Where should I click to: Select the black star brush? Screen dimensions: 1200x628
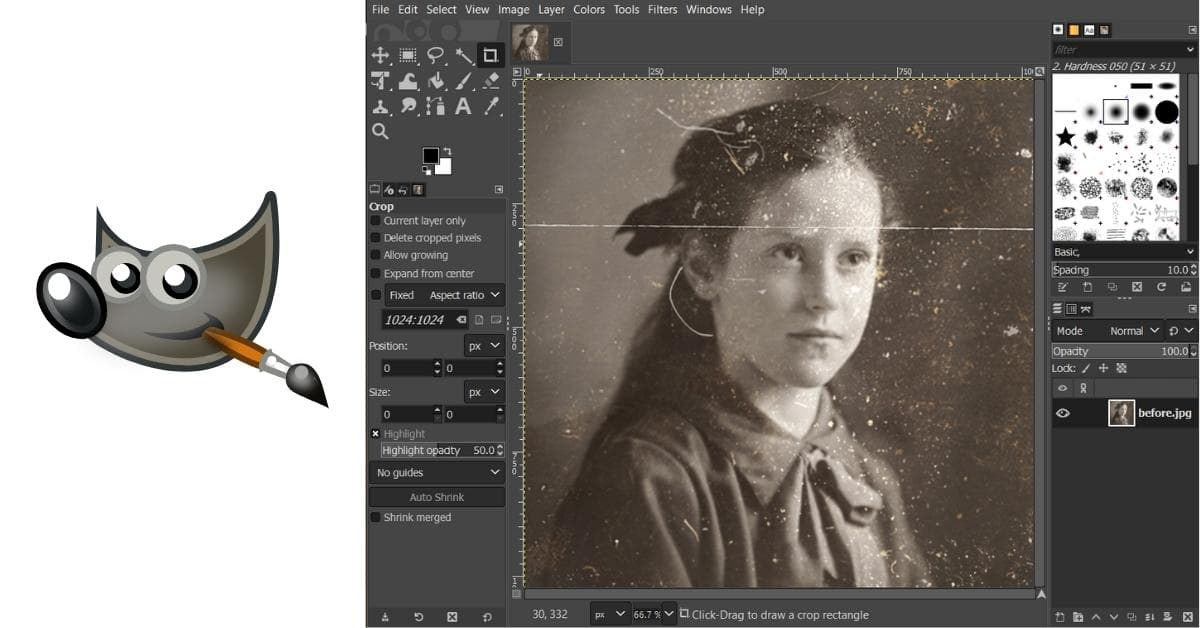point(1066,136)
